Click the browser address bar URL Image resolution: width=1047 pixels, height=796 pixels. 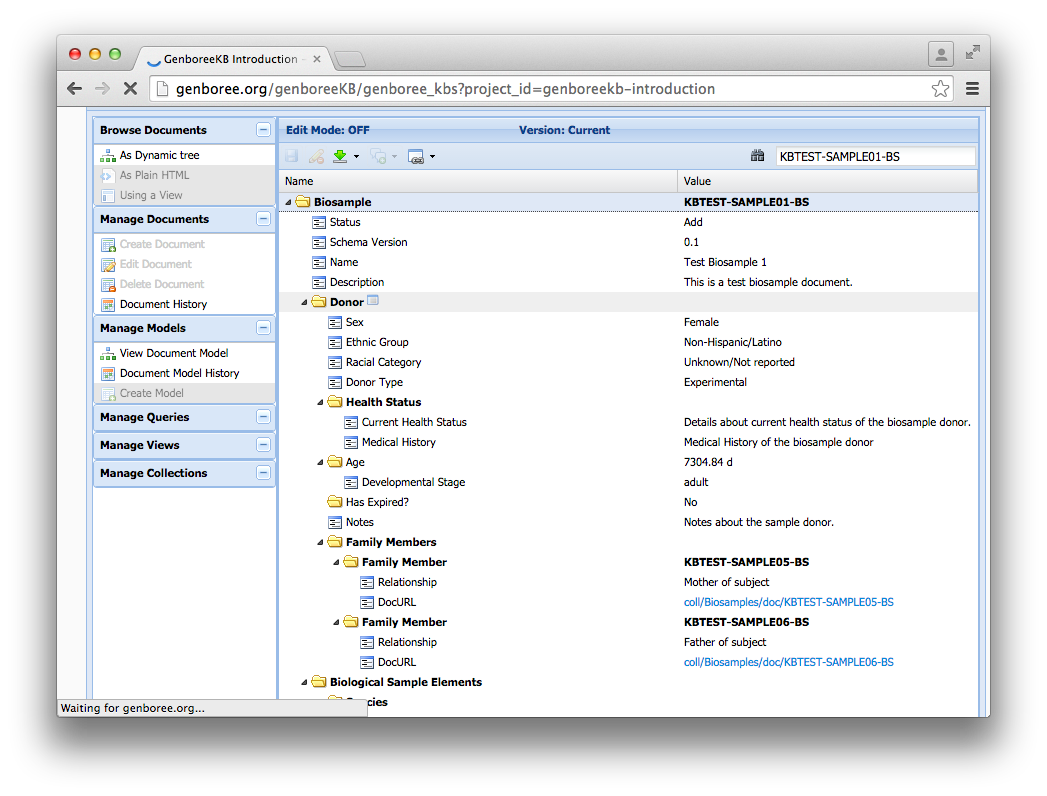pos(445,89)
